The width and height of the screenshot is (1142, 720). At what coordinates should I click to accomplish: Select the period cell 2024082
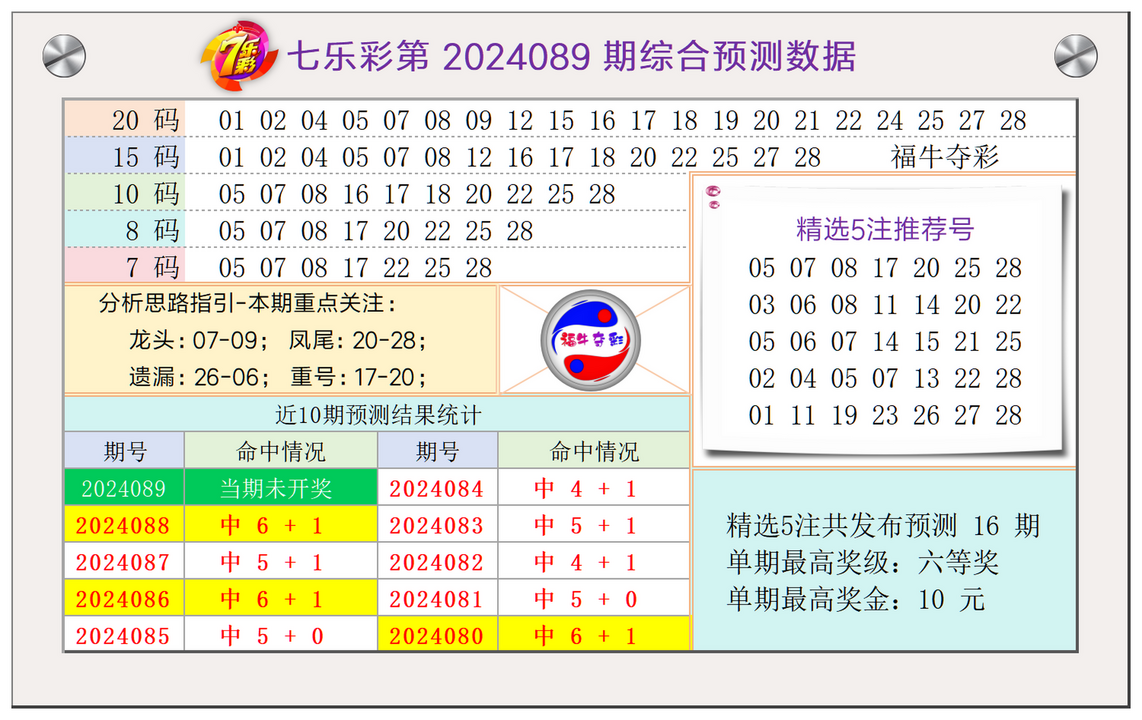[438, 562]
